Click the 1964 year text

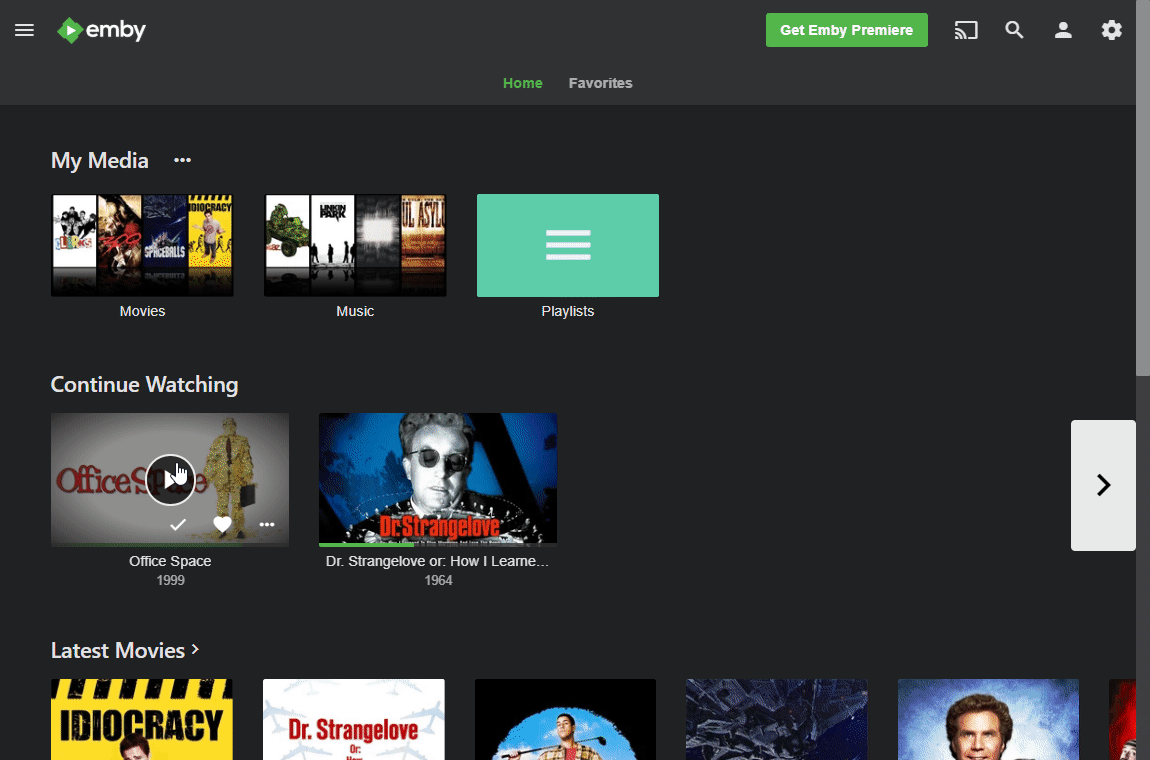point(438,580)
